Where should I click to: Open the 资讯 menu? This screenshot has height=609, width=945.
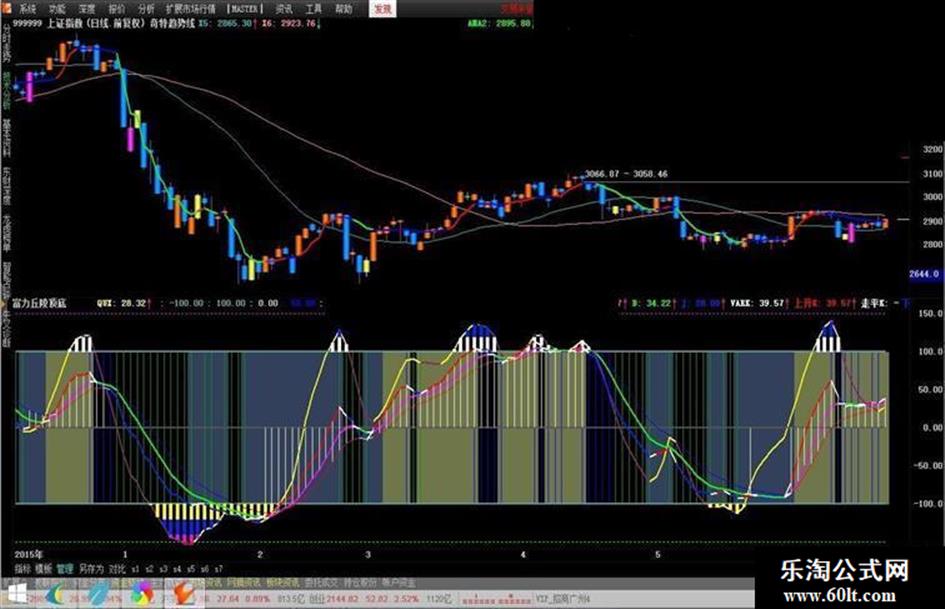click(x=284, y=9)
